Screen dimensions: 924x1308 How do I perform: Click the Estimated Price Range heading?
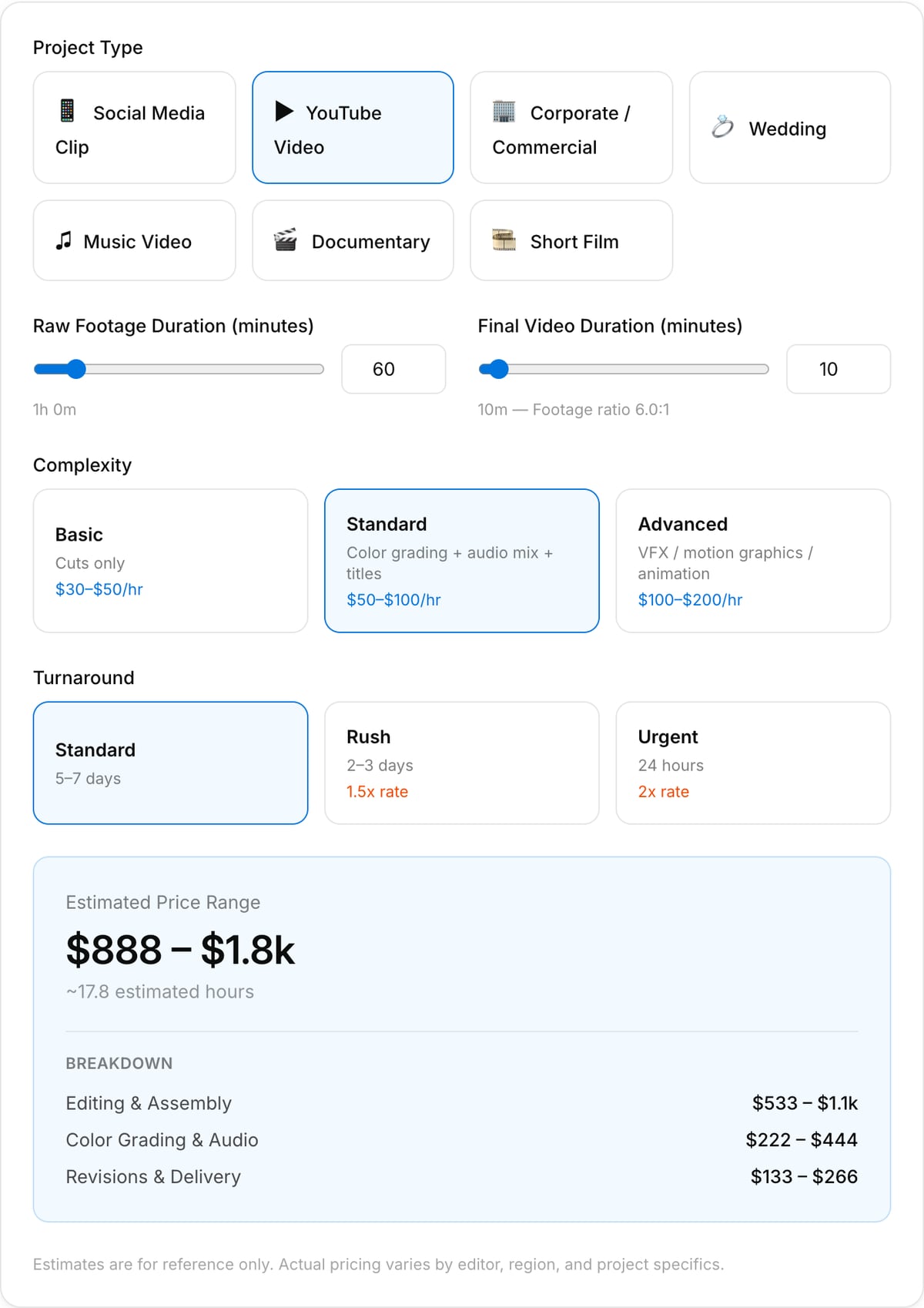point(163,902)
